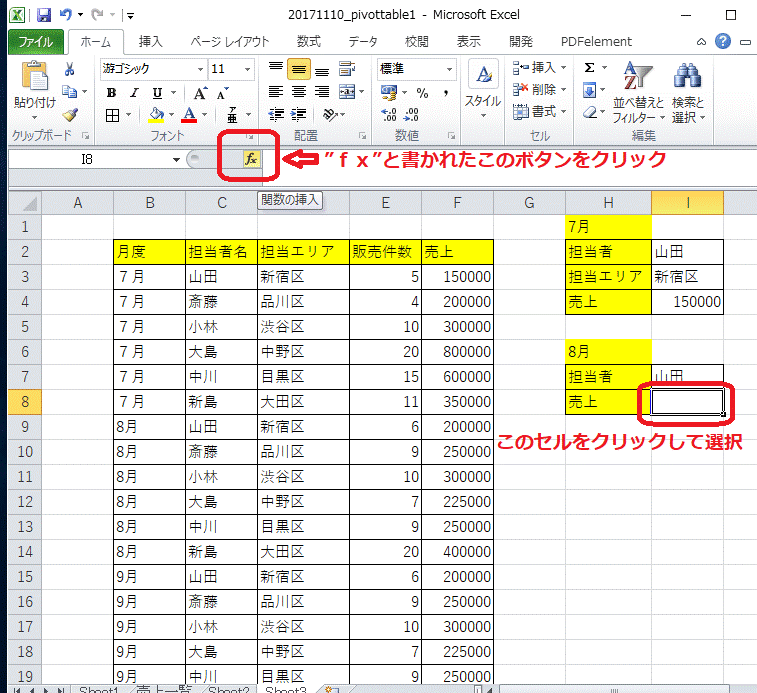Click the green ファイル button
The image size is (757, 693).
36,41
